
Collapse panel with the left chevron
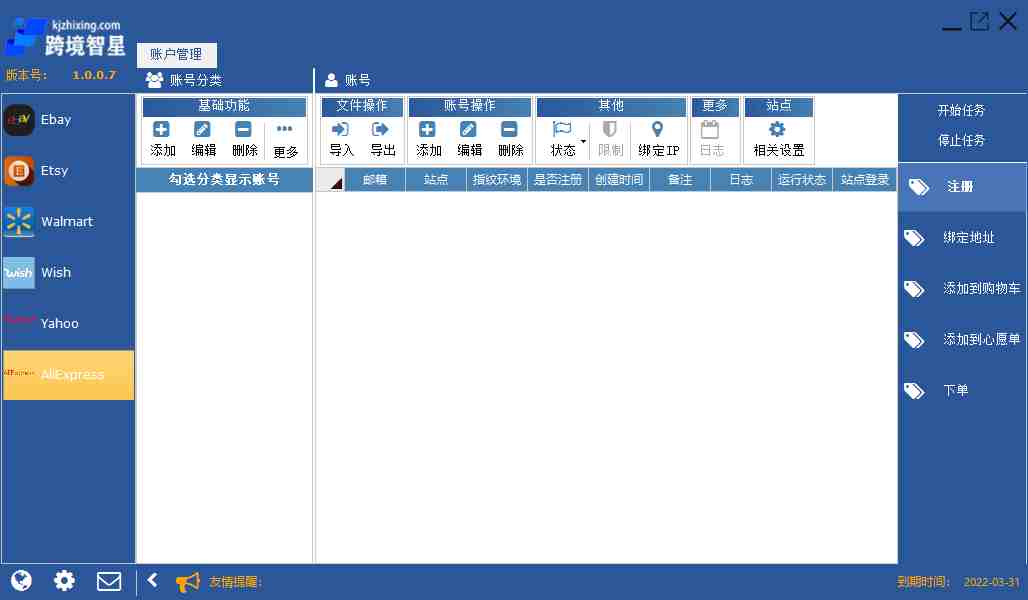pos(152,580)
